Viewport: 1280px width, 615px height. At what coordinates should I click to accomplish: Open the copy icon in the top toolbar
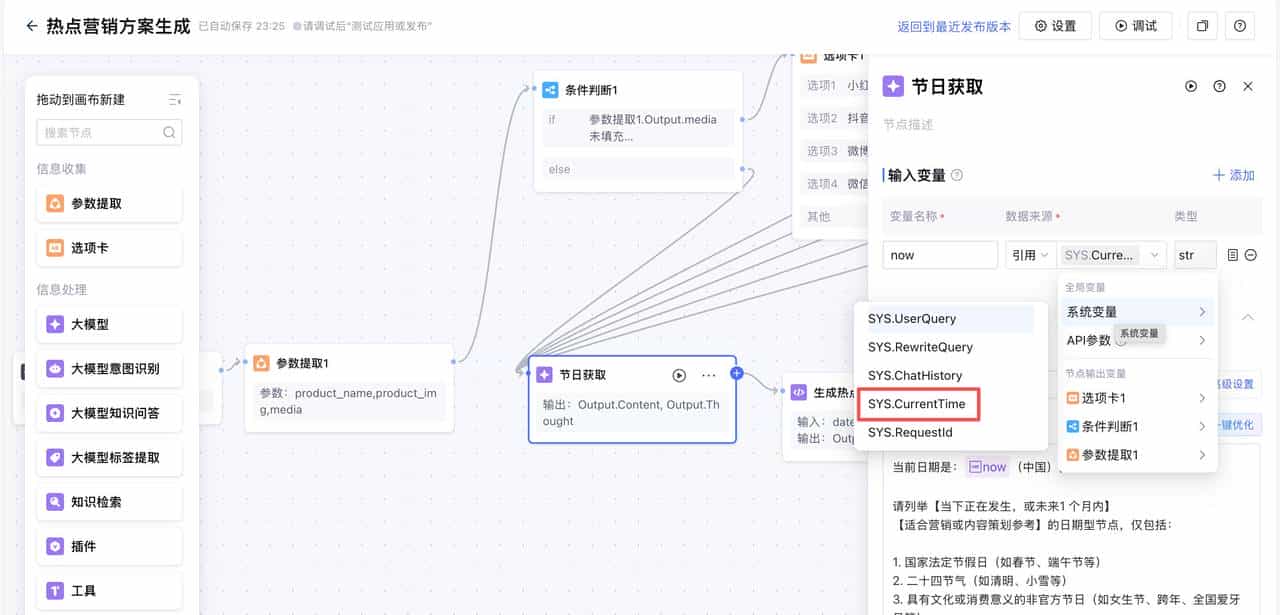[x=1202, y=25]
